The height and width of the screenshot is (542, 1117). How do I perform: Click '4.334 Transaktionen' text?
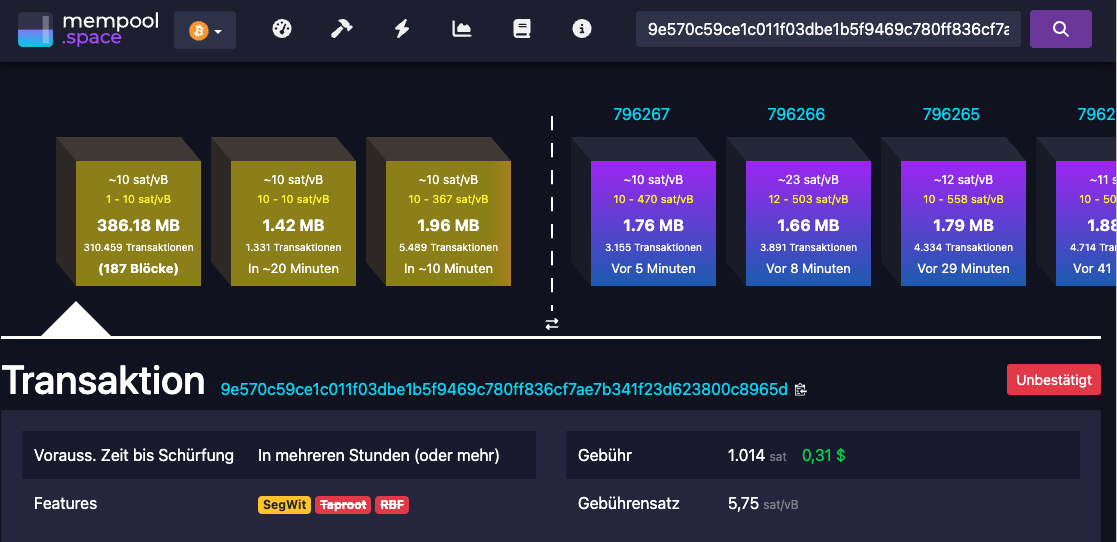pyautogui.click(x=963, y=248)
